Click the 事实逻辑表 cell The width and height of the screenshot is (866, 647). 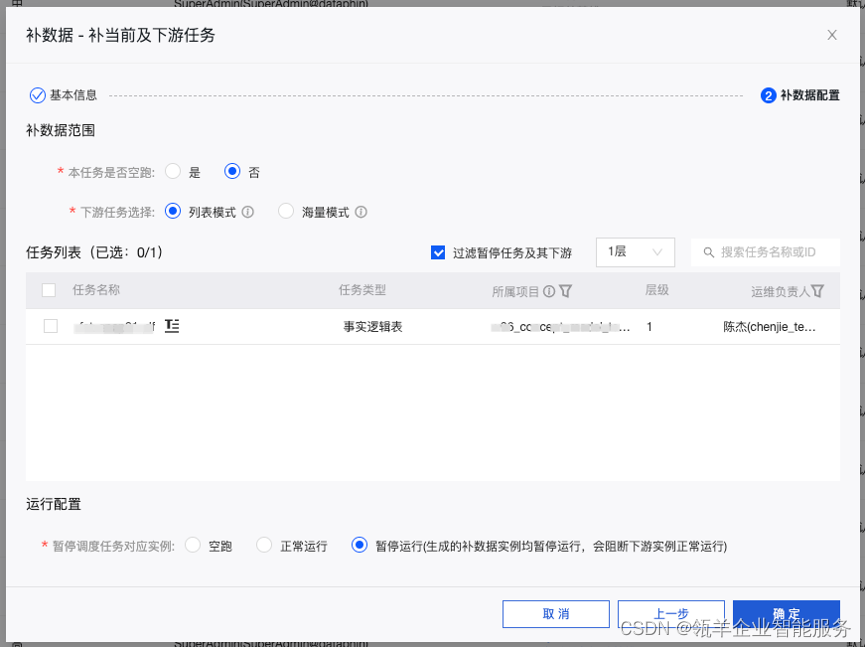pyautogui.click(x=373, y=327)
